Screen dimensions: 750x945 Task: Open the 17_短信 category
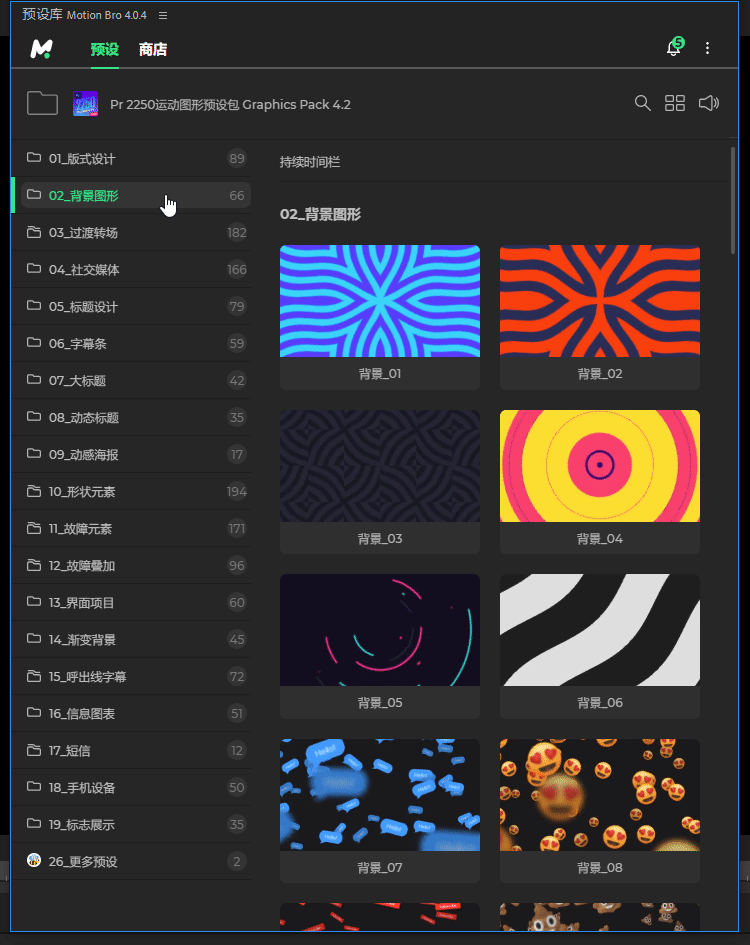click(x=136, y=750)
